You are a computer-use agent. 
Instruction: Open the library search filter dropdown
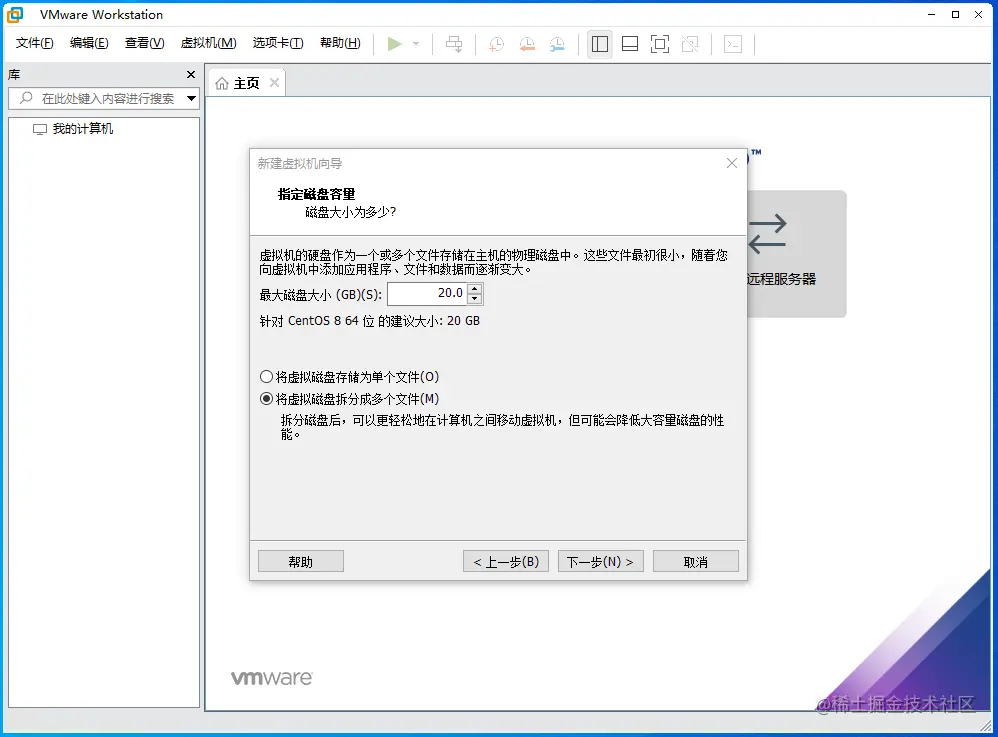point(189,99)
